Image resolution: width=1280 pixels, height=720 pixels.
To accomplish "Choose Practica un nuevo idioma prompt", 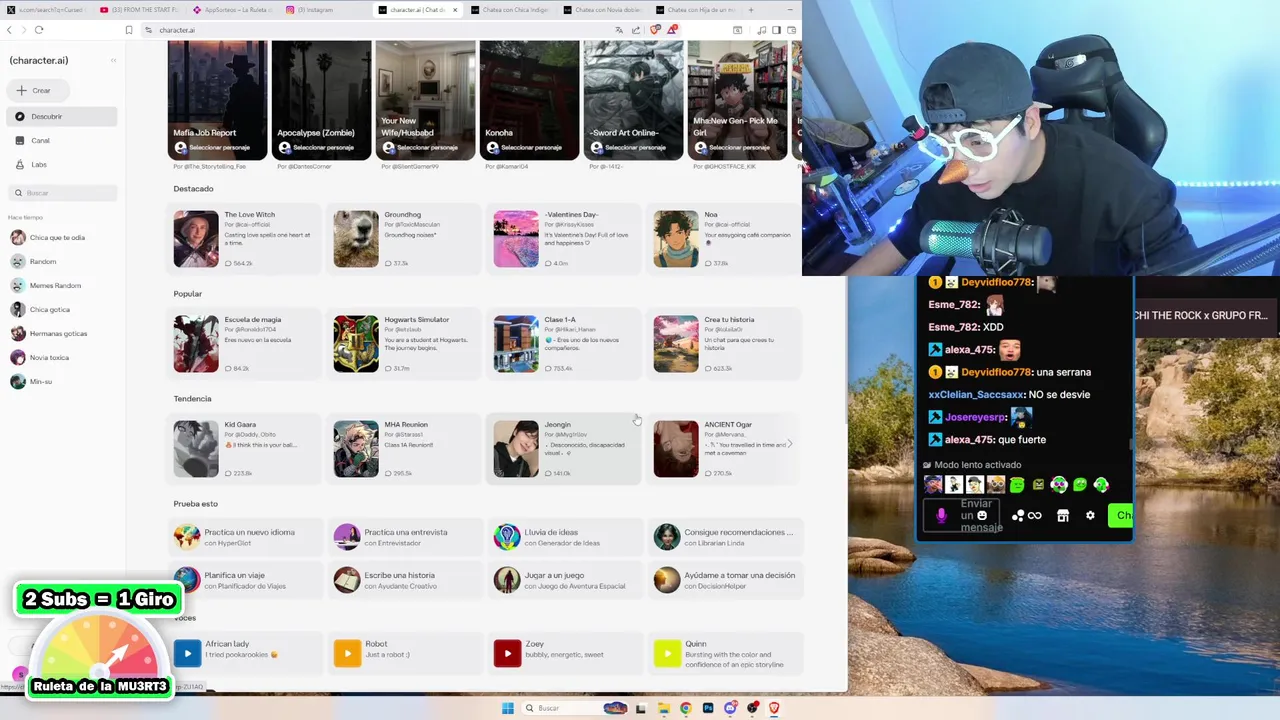I will 245,537.
